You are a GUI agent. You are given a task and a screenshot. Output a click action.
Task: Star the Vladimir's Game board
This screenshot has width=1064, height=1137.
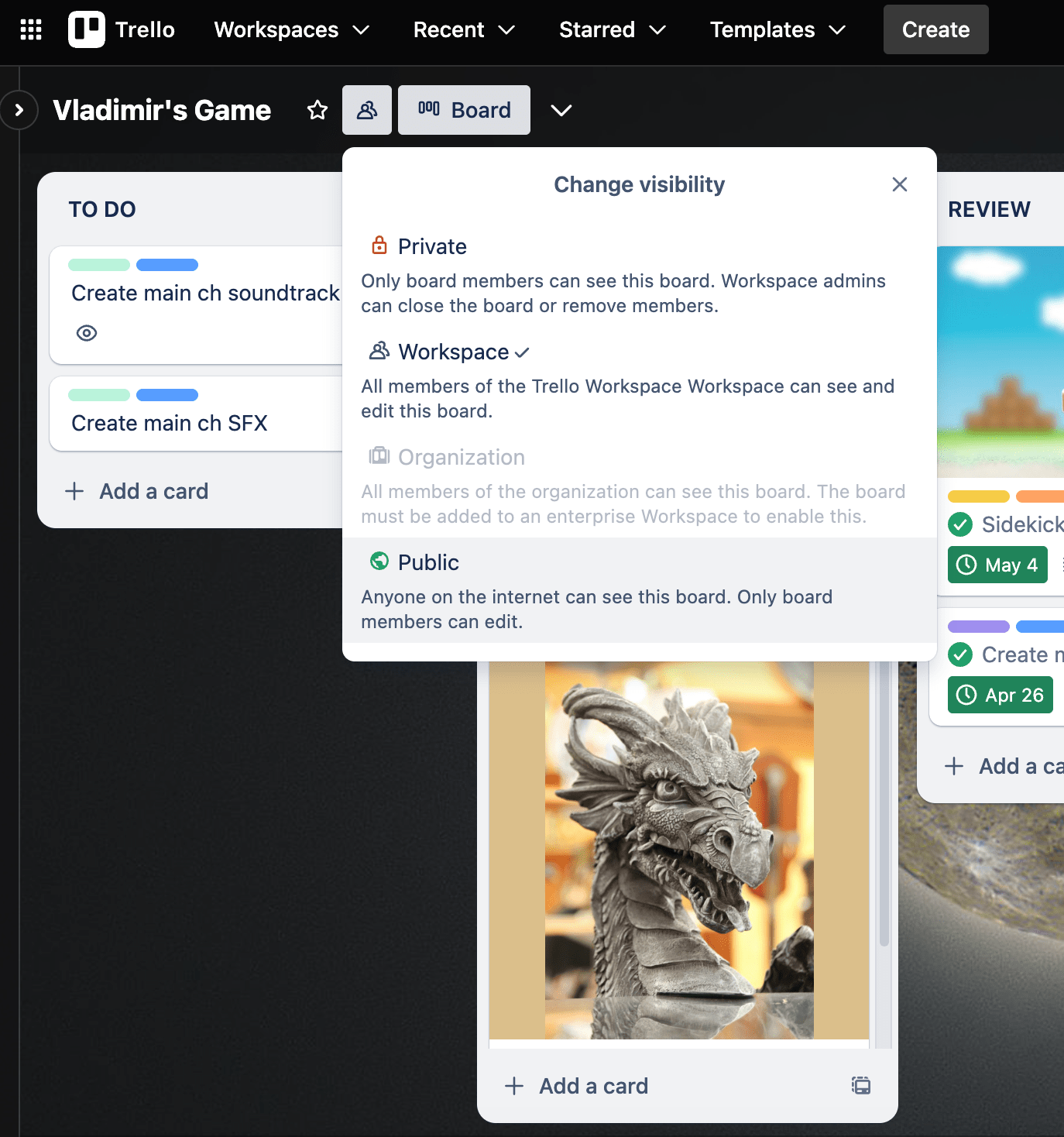tap(317, 110)
